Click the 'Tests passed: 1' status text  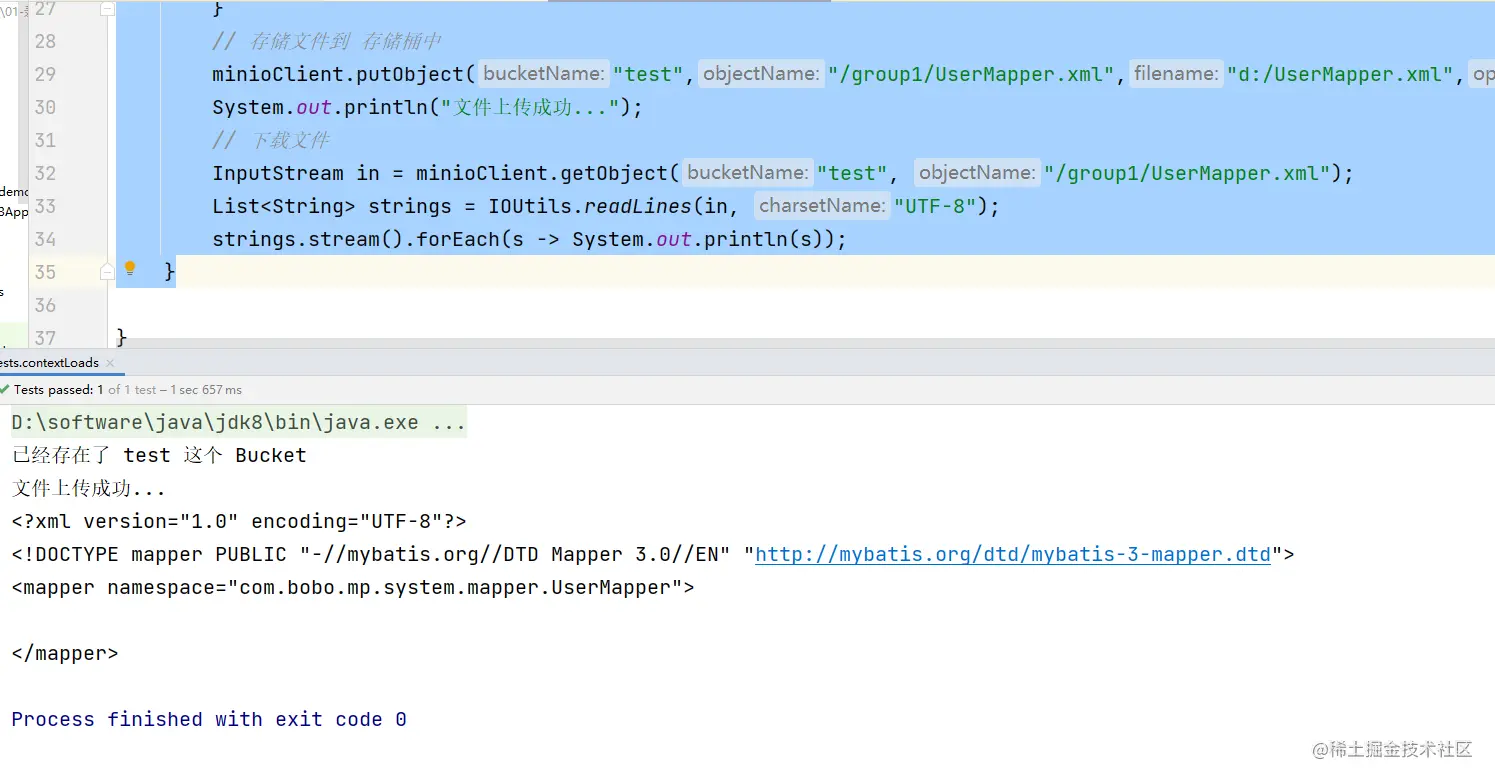pos(59,390)
